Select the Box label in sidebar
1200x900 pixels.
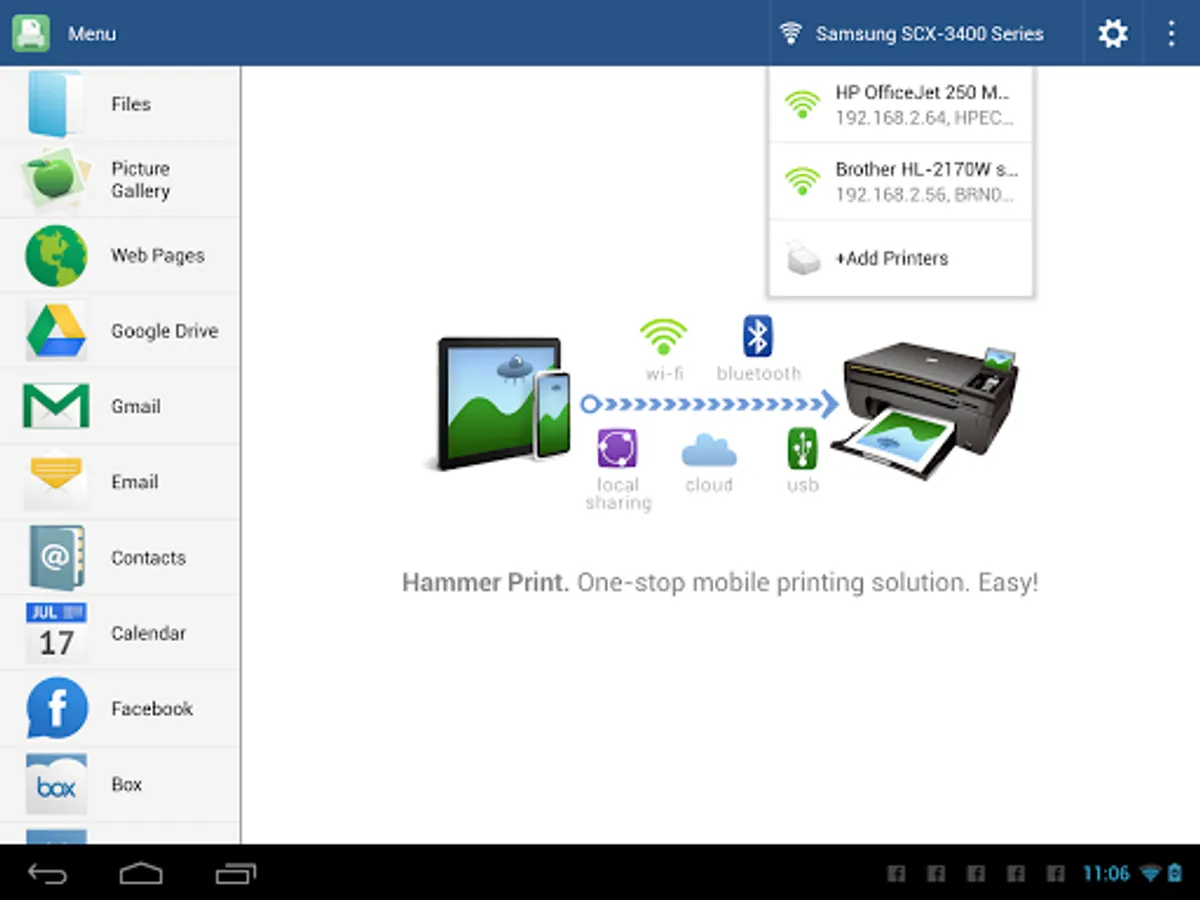[x=127, y=785]
